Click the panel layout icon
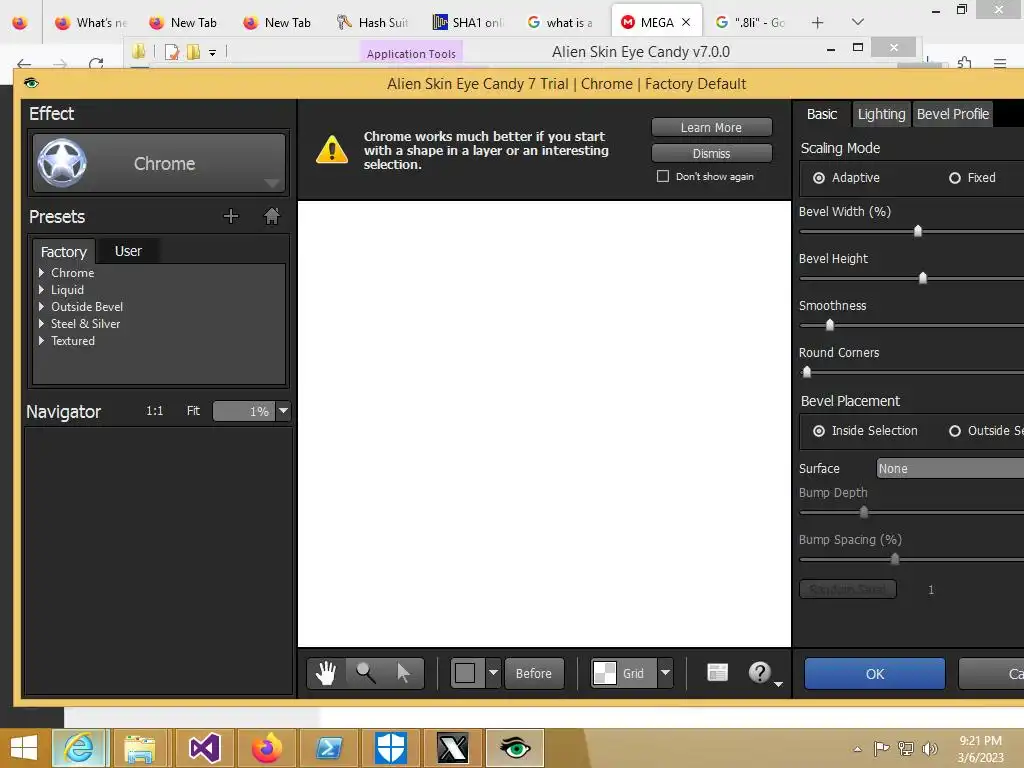The height and width of the screenshot is (768, 1024). [717, 672]
